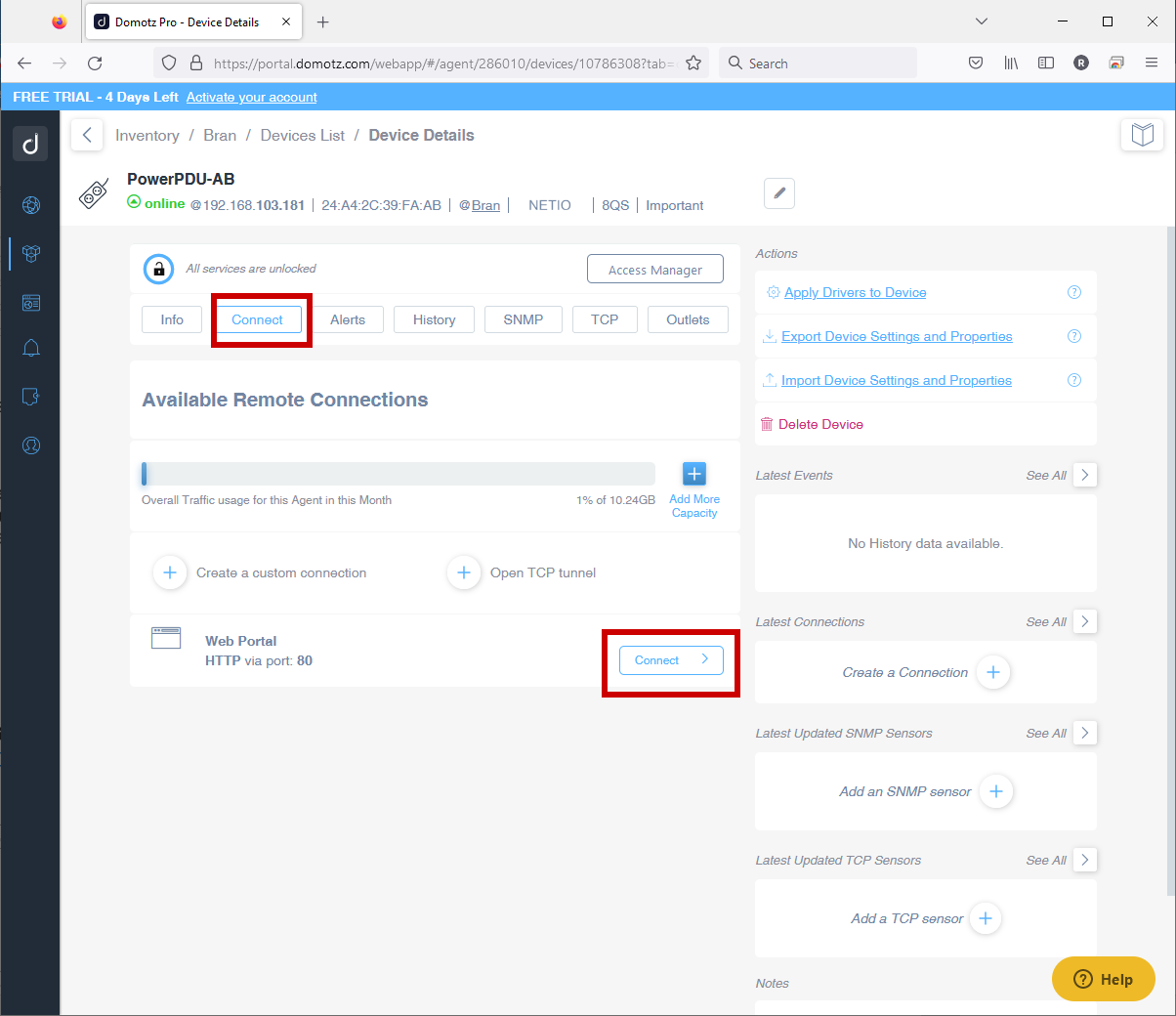Click Inventory in the breadcrumb

(147, 135)
